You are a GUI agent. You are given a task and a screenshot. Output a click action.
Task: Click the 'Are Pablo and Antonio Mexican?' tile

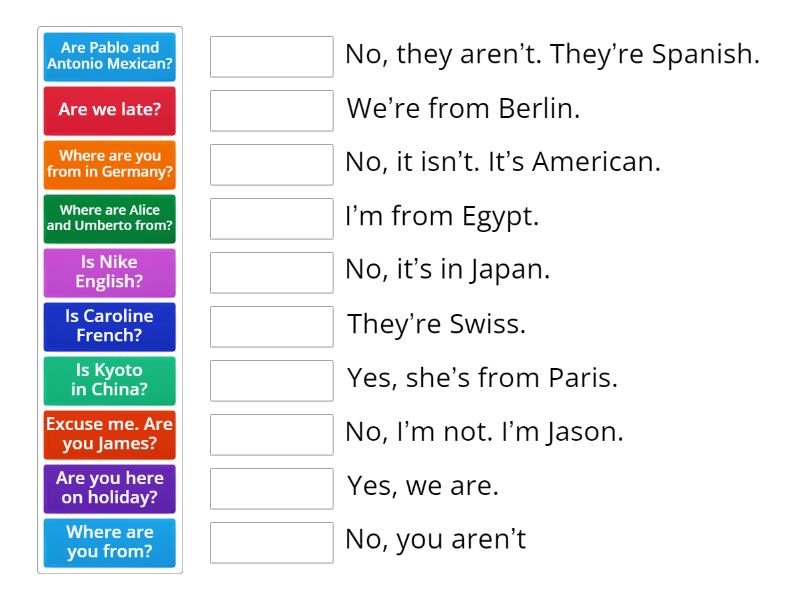click(x=110, y=57)
